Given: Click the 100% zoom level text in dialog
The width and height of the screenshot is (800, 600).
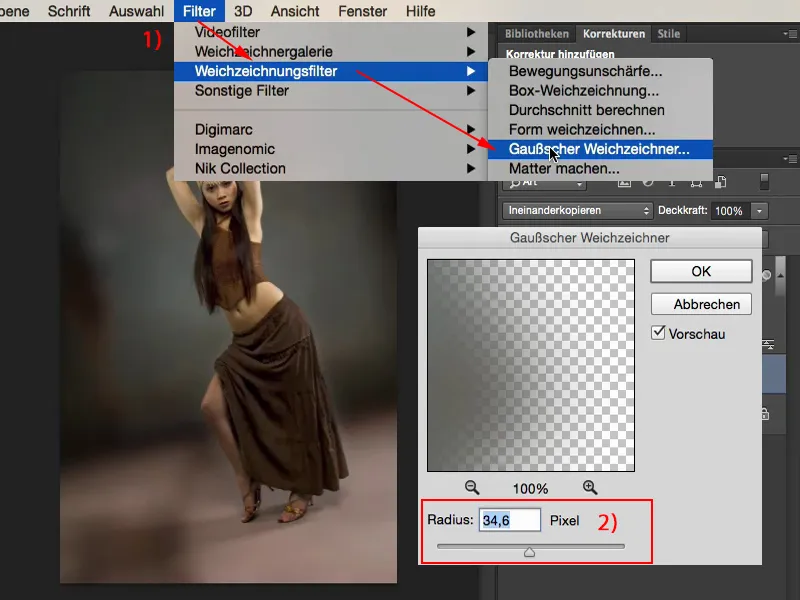Looking at the screenshot, I should coord(531,489).
